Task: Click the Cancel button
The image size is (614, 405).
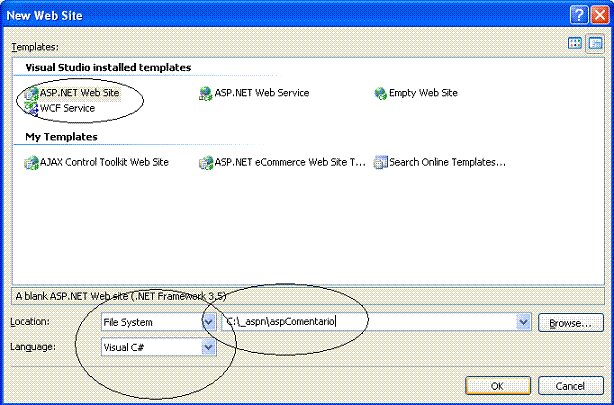Action: (x=571, y=386)
